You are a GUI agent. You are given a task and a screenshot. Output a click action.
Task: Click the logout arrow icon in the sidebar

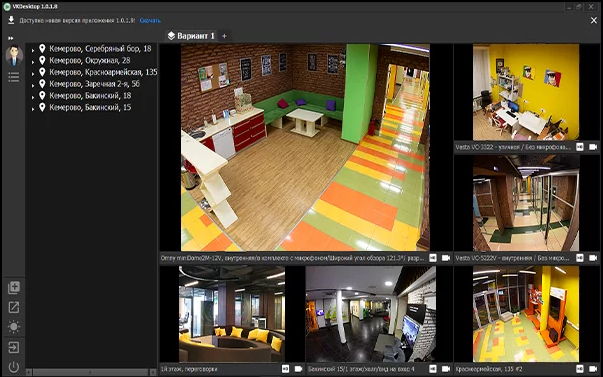[14, 347]
